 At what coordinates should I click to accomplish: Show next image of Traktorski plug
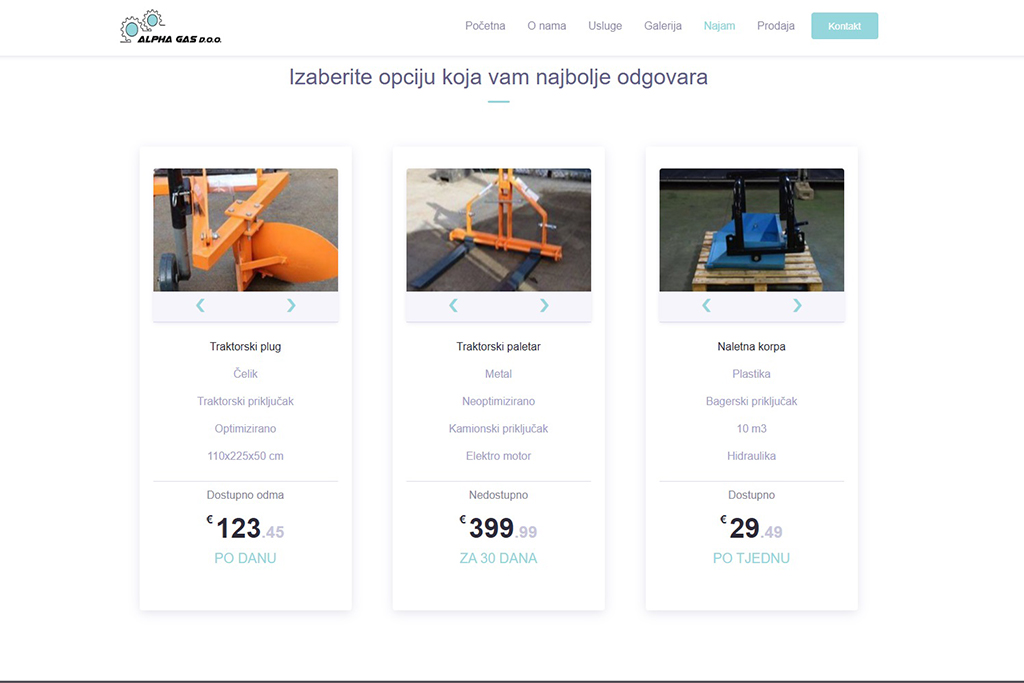click(x=291, y=305)
